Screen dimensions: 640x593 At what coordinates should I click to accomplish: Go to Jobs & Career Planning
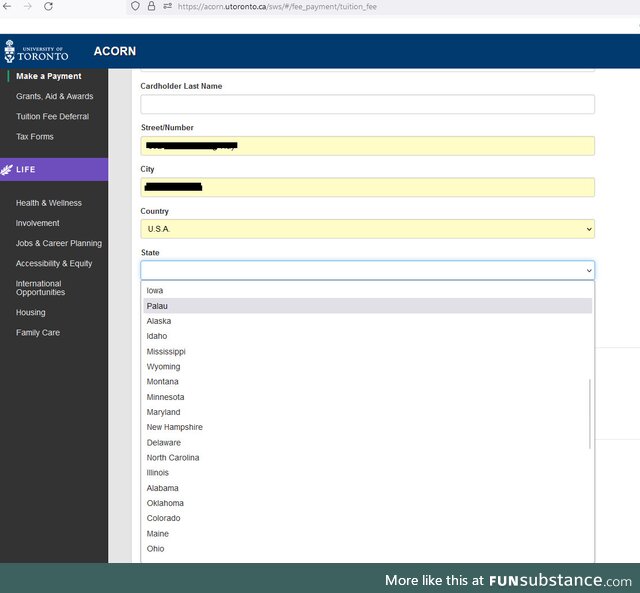59,243
